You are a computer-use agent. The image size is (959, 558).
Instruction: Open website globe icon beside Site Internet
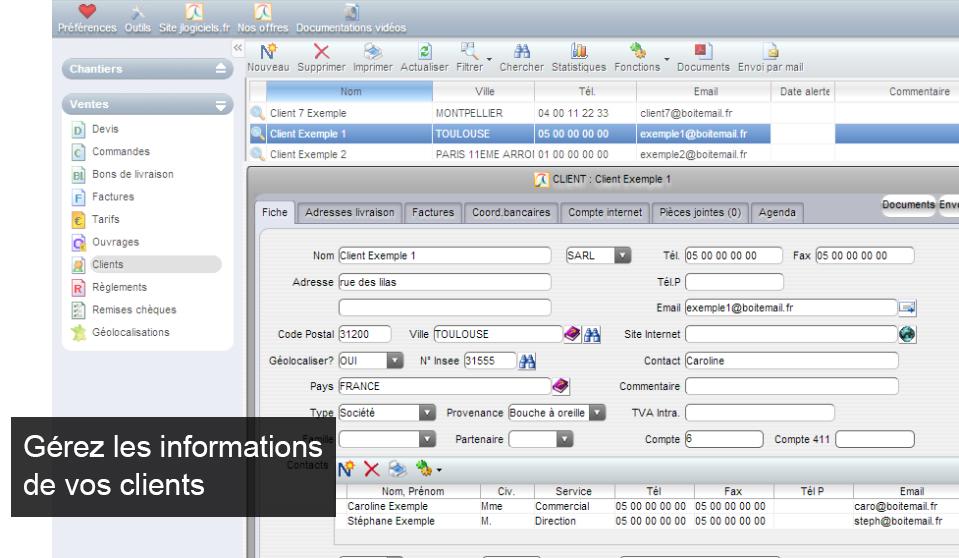click(x=907, y=334)
